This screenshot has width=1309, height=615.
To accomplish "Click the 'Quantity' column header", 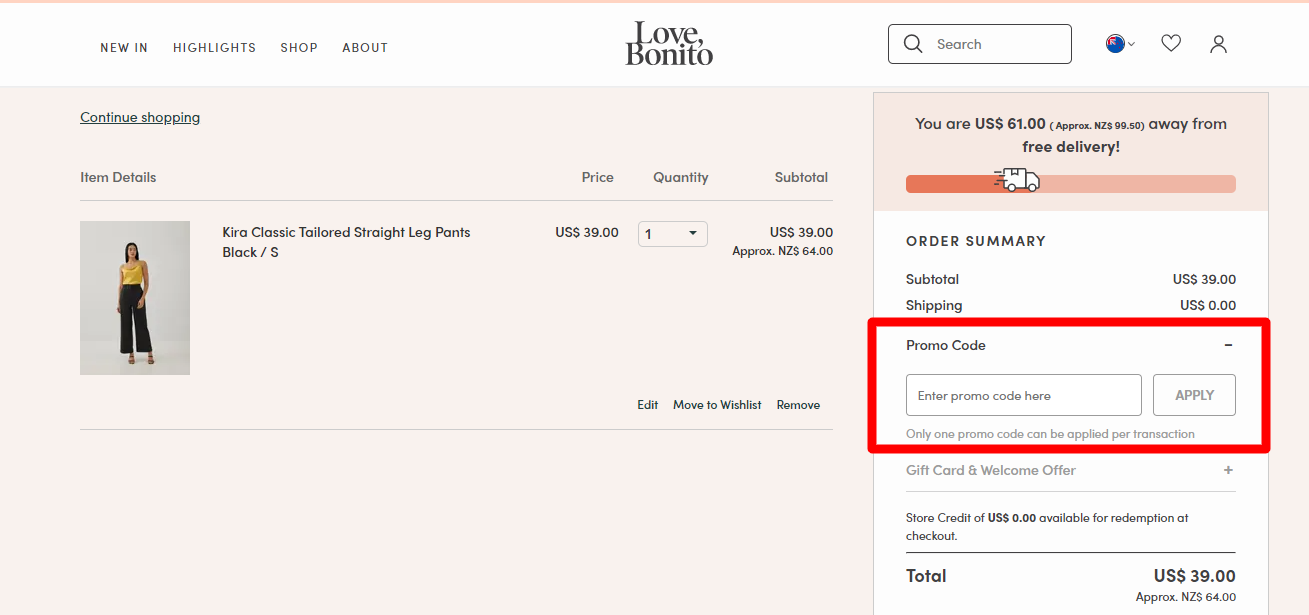I will (x=681, y=177).
